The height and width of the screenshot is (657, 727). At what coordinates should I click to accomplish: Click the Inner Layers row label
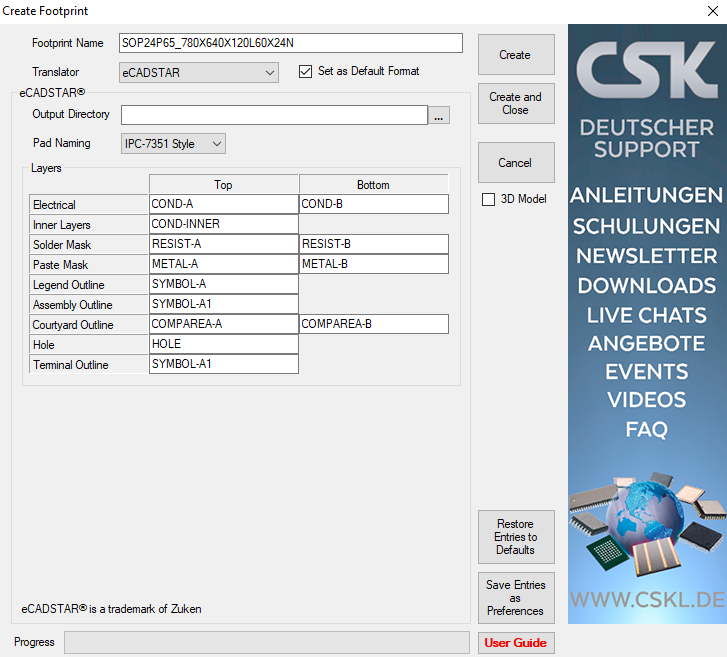(88, 224)
